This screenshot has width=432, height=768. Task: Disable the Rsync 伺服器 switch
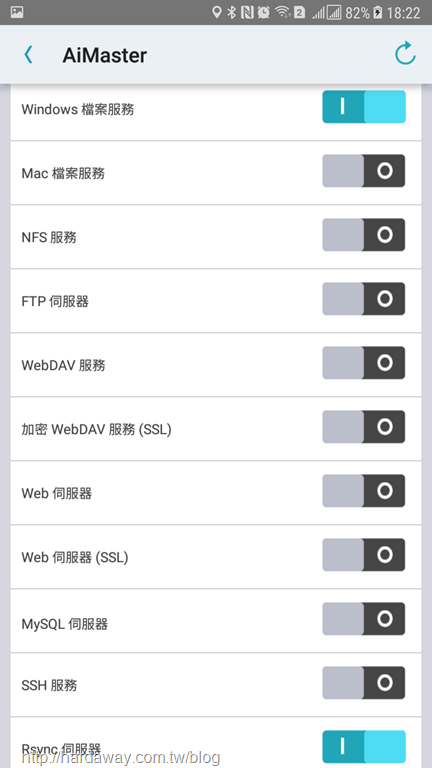point(363,747)
